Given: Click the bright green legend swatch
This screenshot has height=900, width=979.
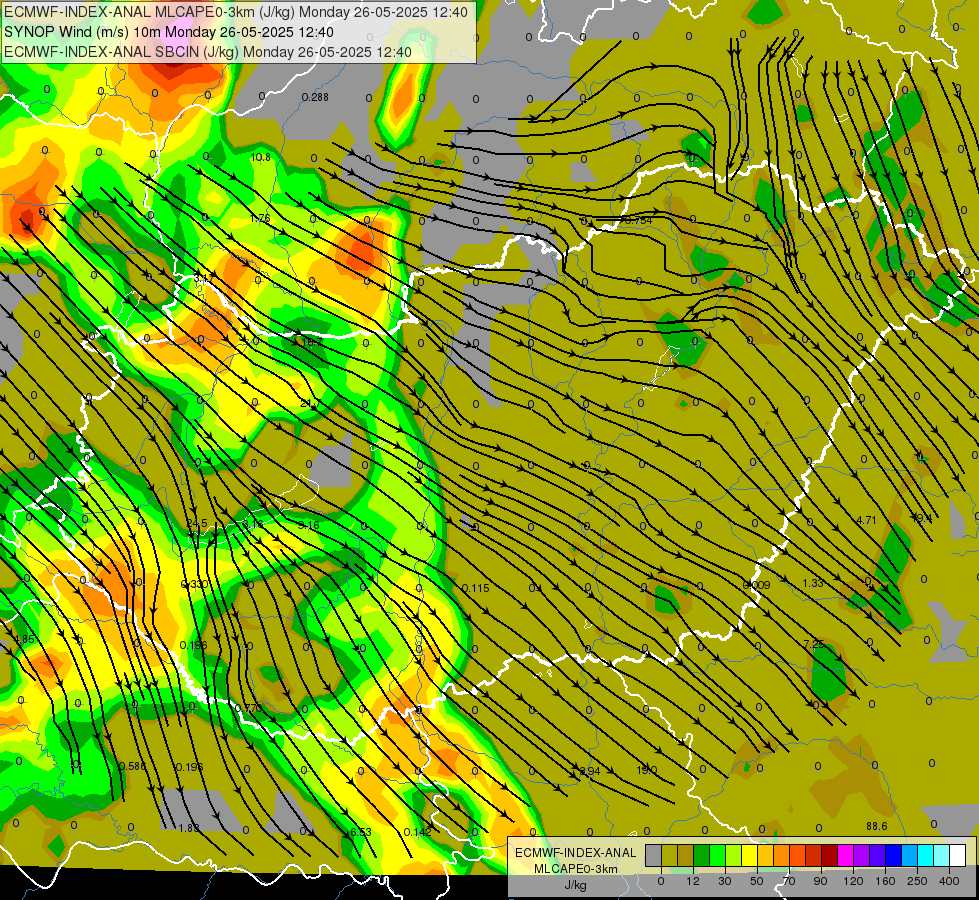Looking at the screenshot, I should pos(718,855).
